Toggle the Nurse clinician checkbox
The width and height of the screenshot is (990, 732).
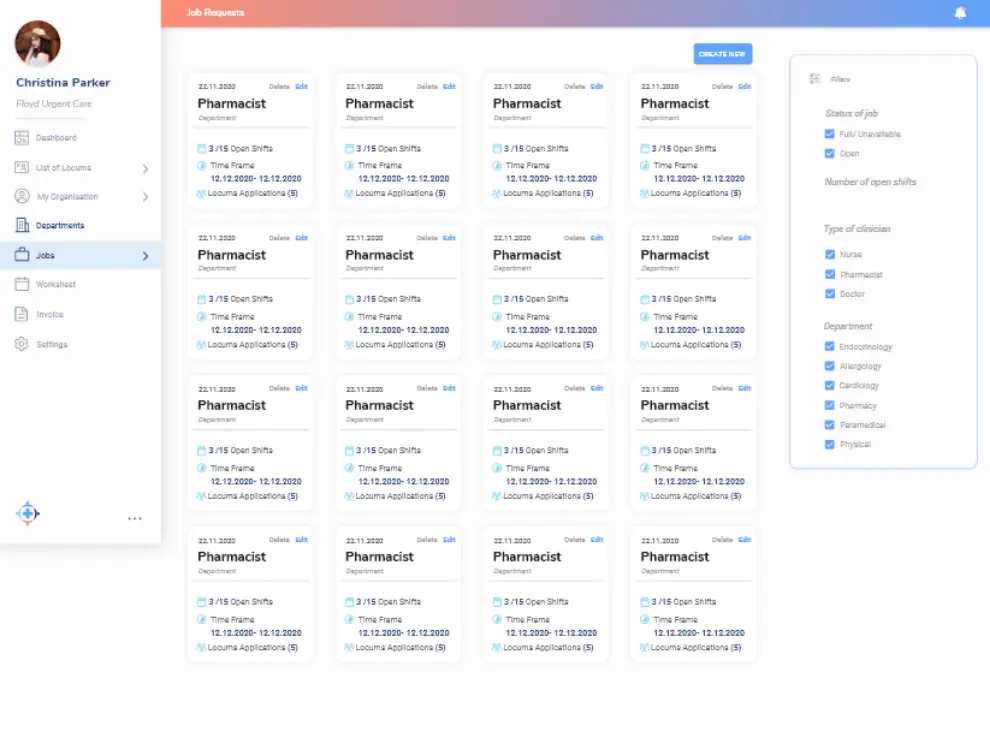click(x=830, y=255)
